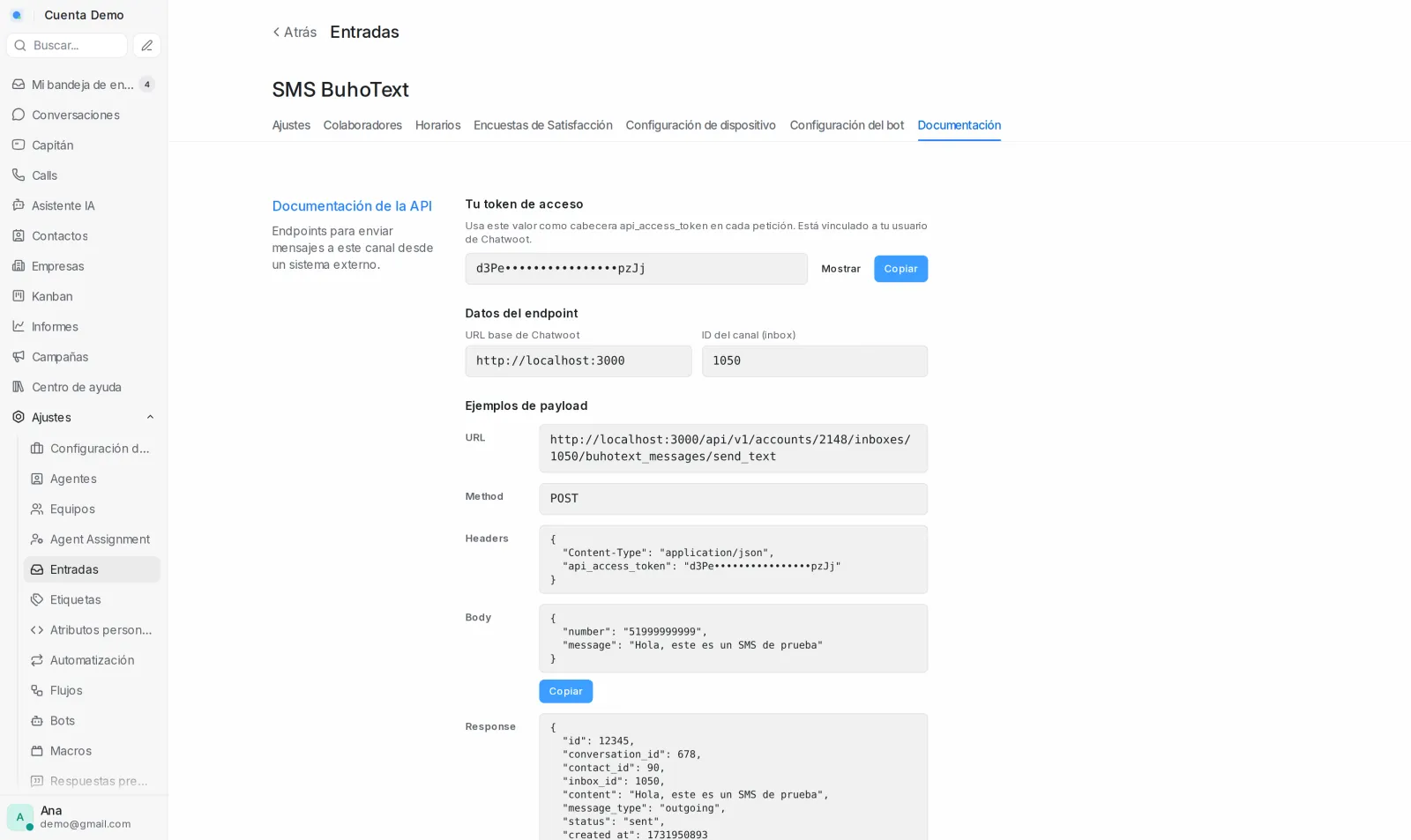Click the send_text URL example box
The height and width of the screenshot is (840, 1411).
click(733, 448)
